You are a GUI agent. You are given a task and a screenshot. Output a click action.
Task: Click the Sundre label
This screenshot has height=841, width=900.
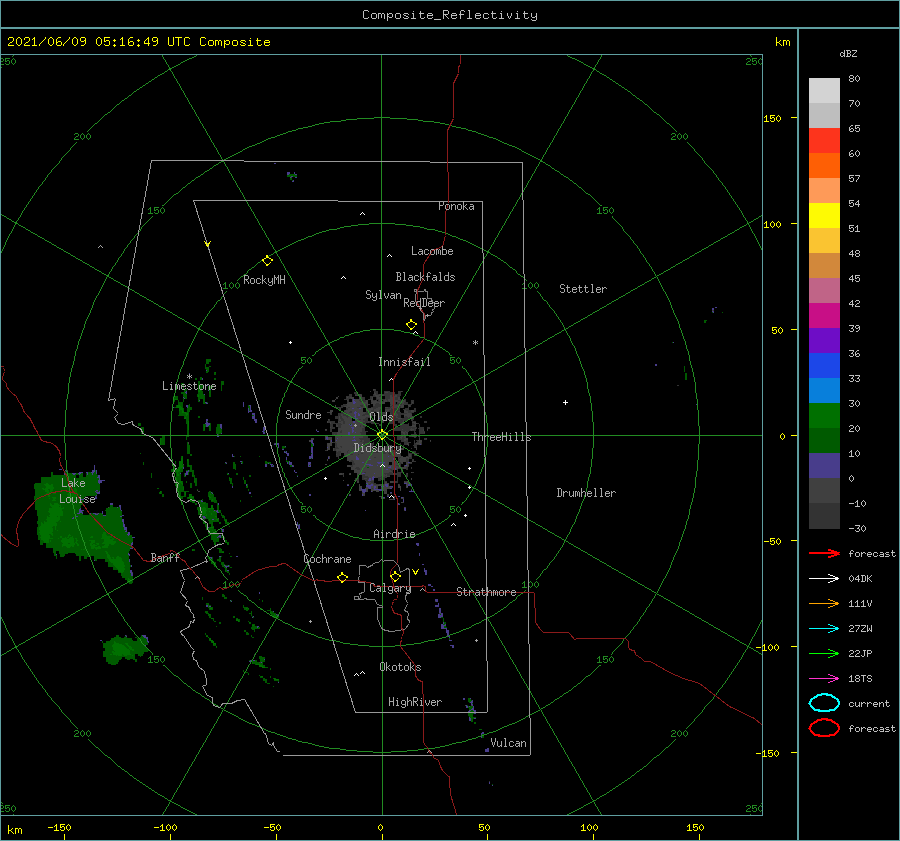point(303,414)
